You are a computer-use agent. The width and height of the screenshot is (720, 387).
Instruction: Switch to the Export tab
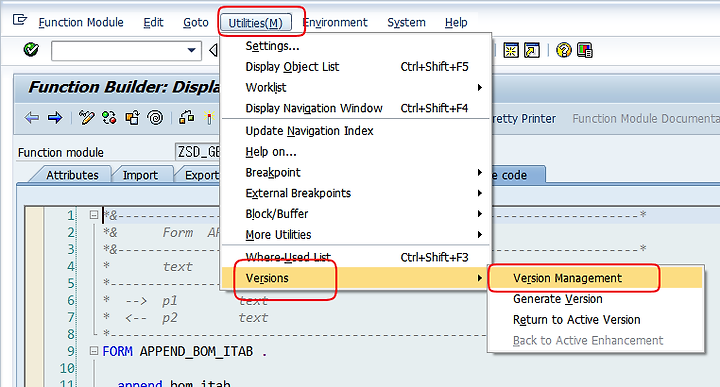201,175
